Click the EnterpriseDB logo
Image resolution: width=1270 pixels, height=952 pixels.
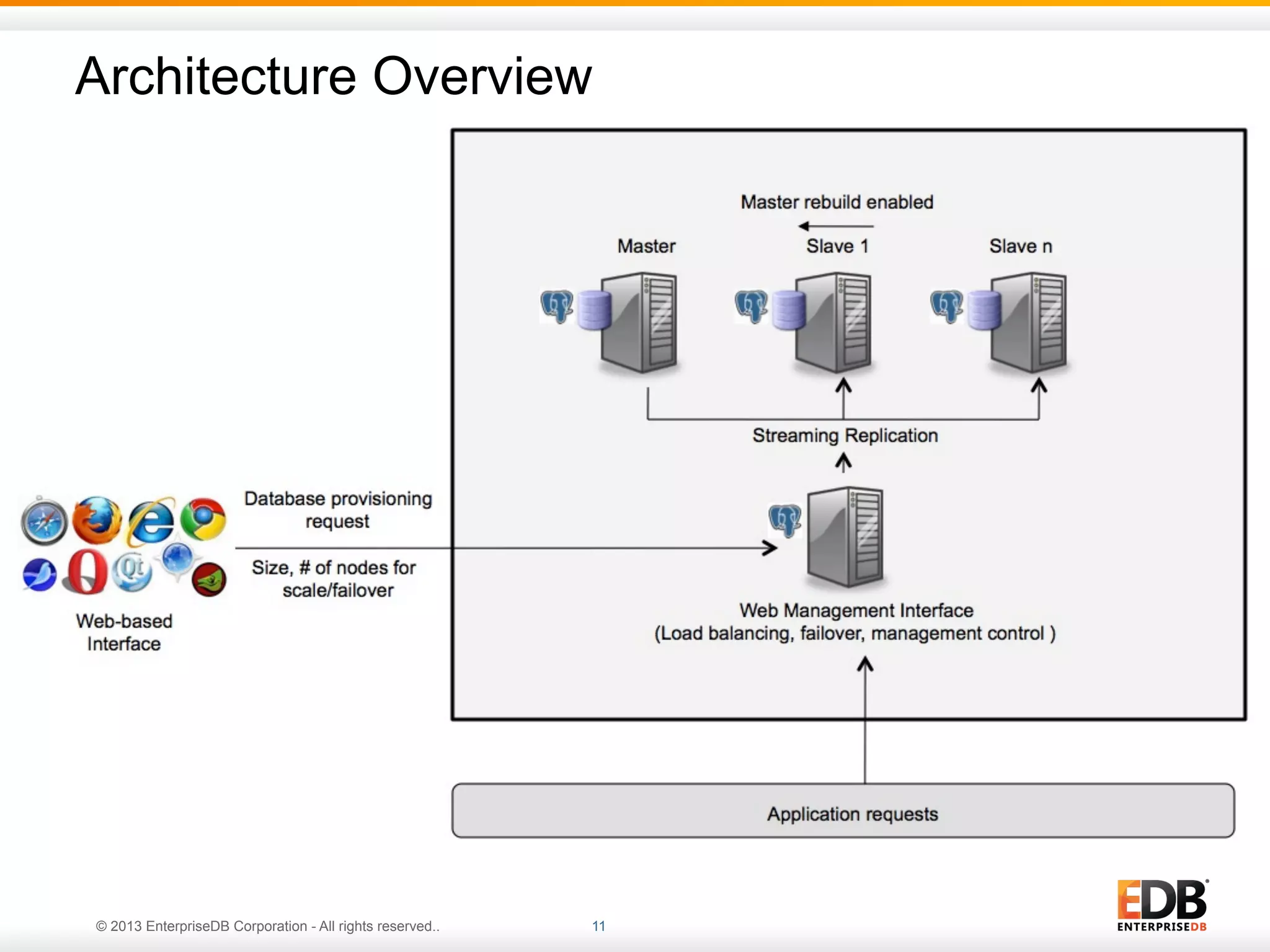pos(1162,905)
